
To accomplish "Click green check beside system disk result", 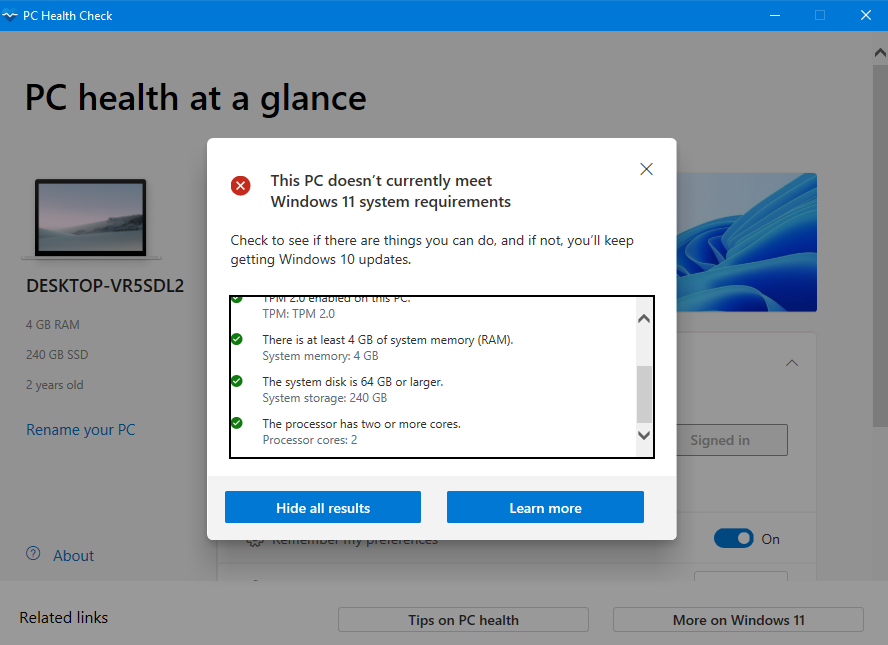I will pyautogui.click(x=237, y=381).
